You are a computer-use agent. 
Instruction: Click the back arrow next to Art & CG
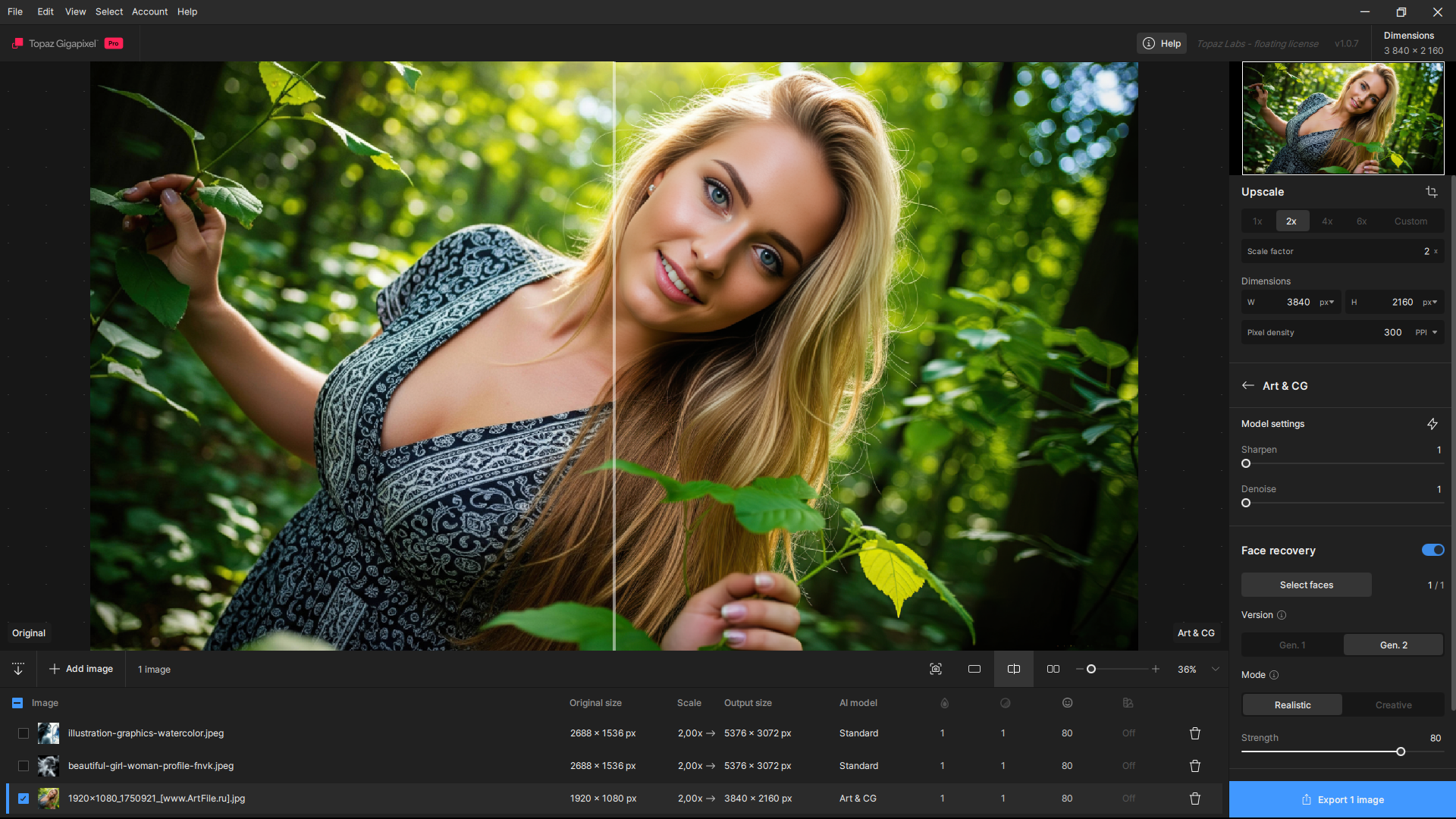tap(1247, 386)
